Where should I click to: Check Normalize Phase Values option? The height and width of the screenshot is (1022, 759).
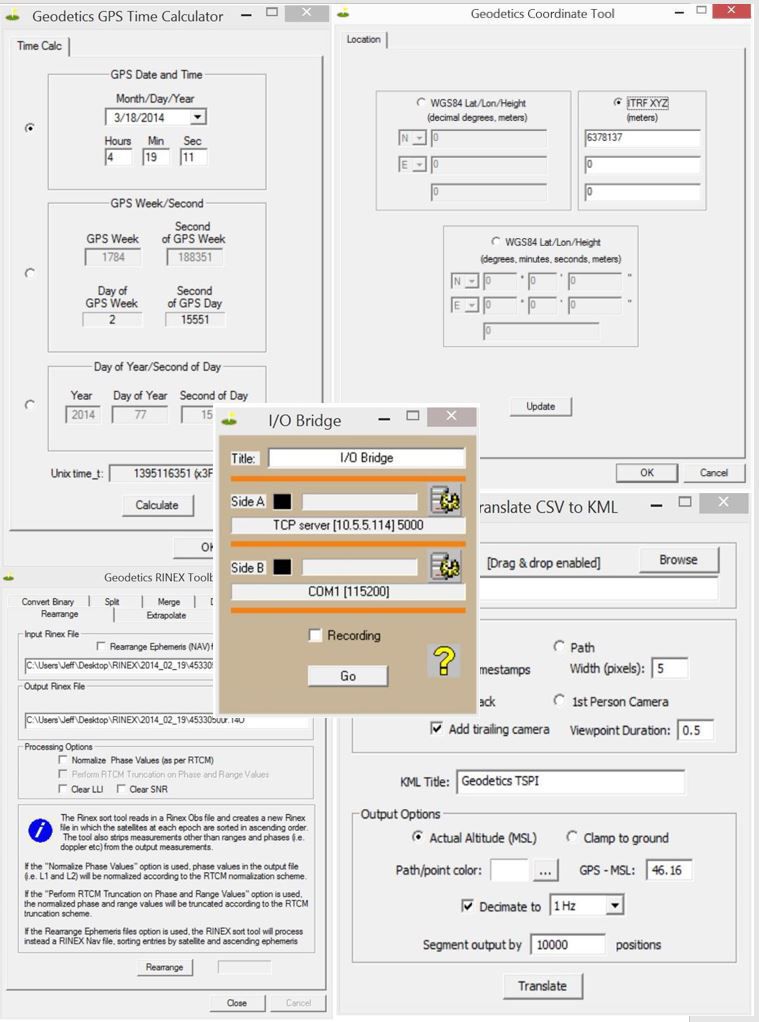pos(64,760)
